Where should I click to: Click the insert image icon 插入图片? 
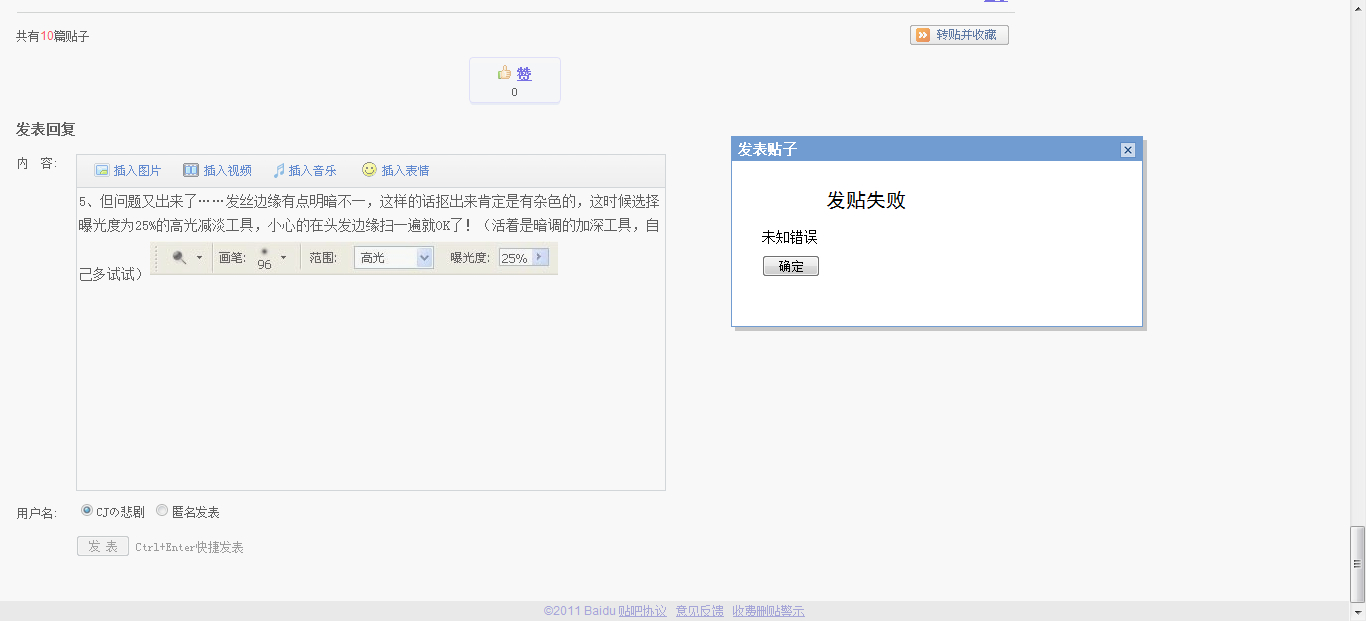pyautogui.click(x=101, y=171)
